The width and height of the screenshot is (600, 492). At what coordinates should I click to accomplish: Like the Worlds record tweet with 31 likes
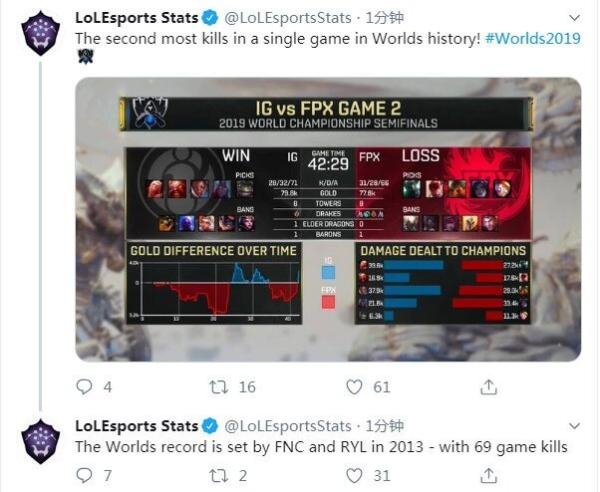[x=354, y=476]
